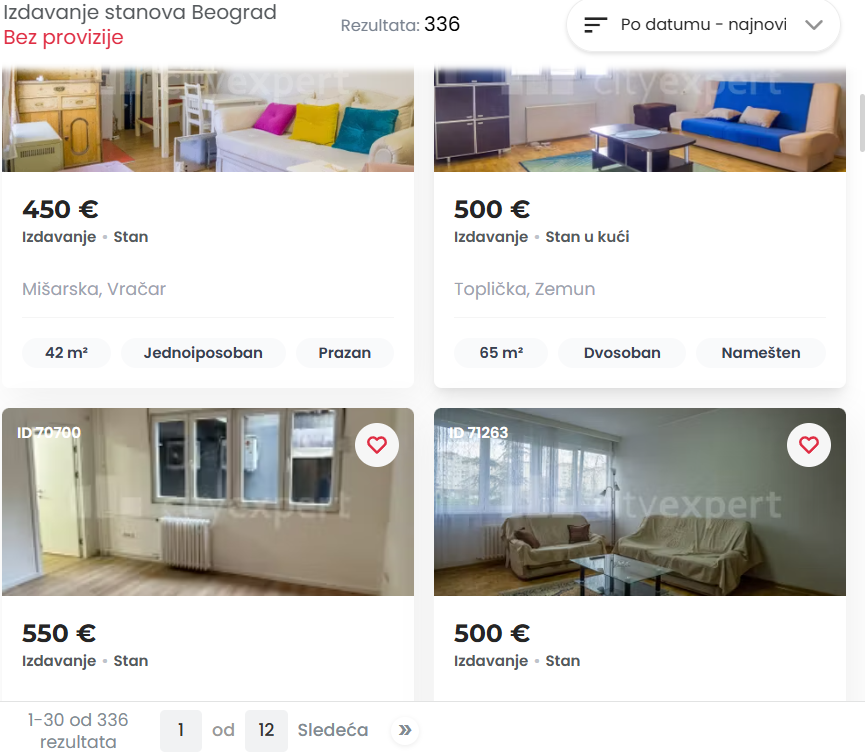Open the 450 € Mišarska, Vračar listing photo
The width and height of the screenshot is (865, 753).
point(208,119)
